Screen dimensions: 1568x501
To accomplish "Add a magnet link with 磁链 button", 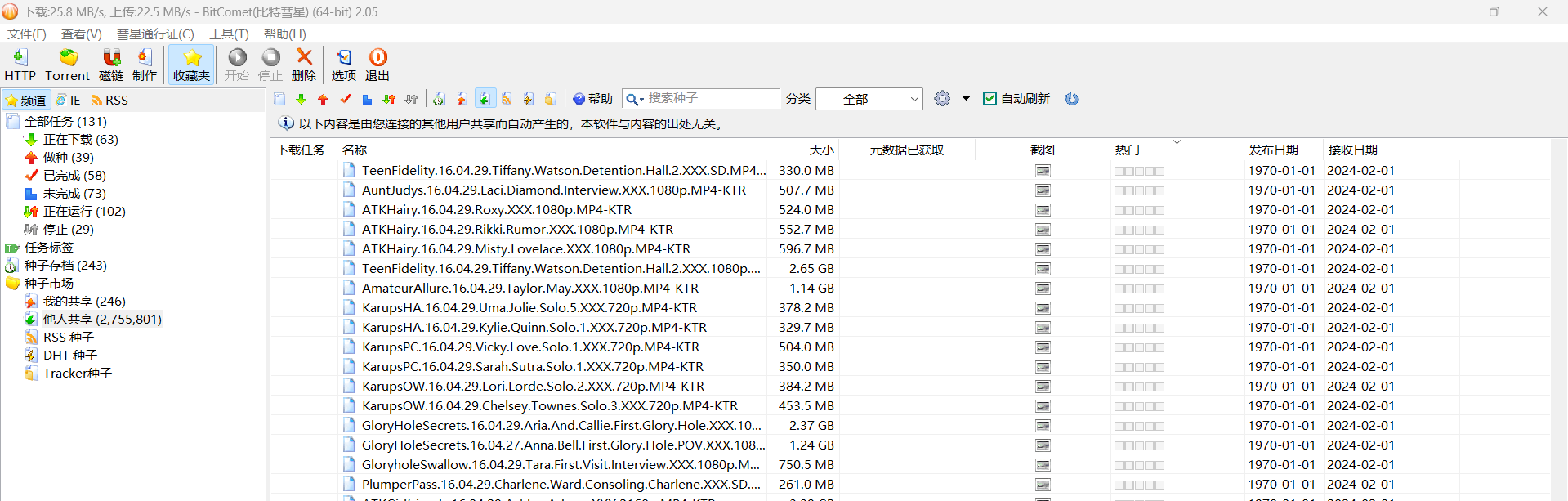I will point(111,65).
